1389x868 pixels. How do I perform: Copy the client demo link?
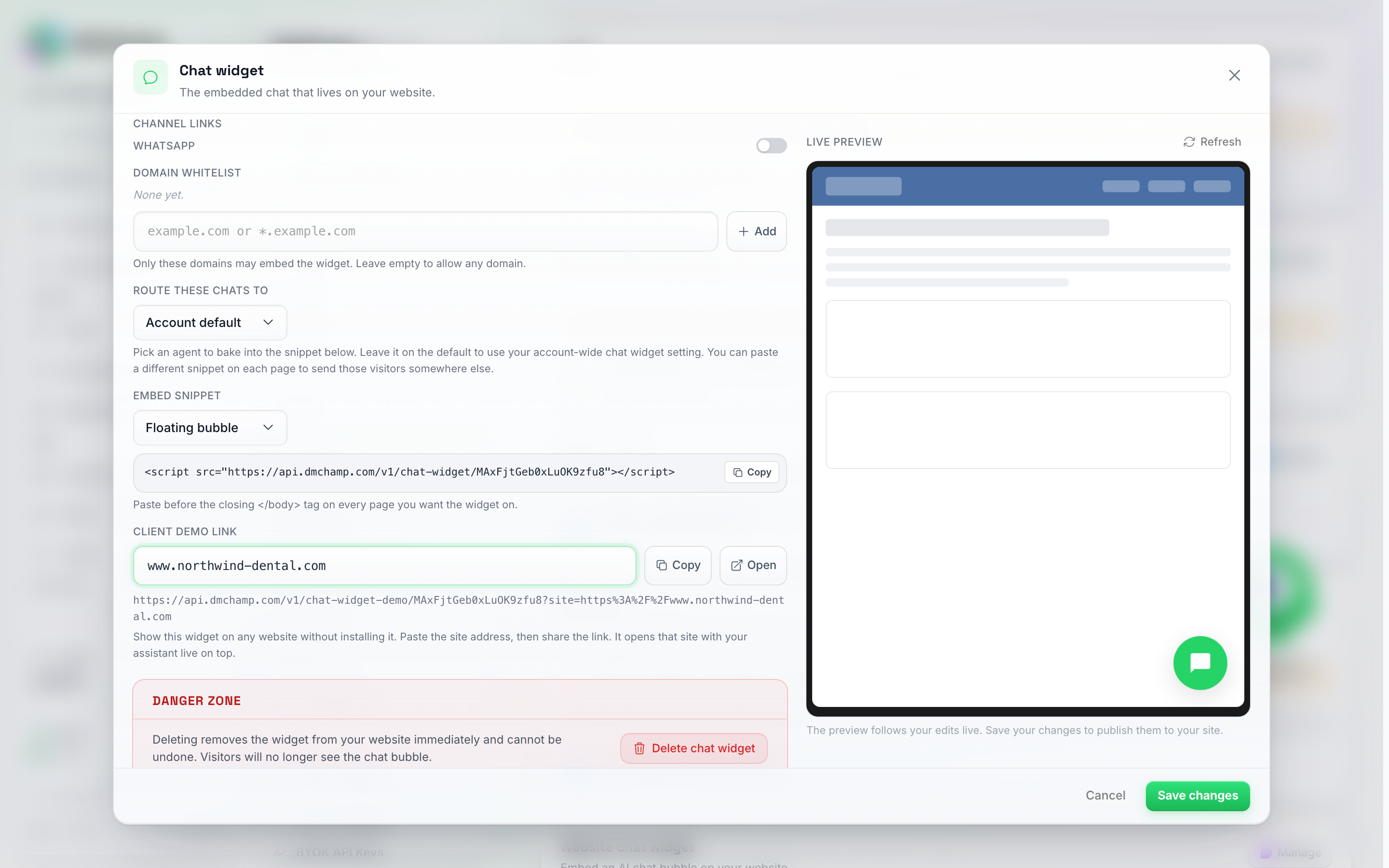tap(678, 566)
